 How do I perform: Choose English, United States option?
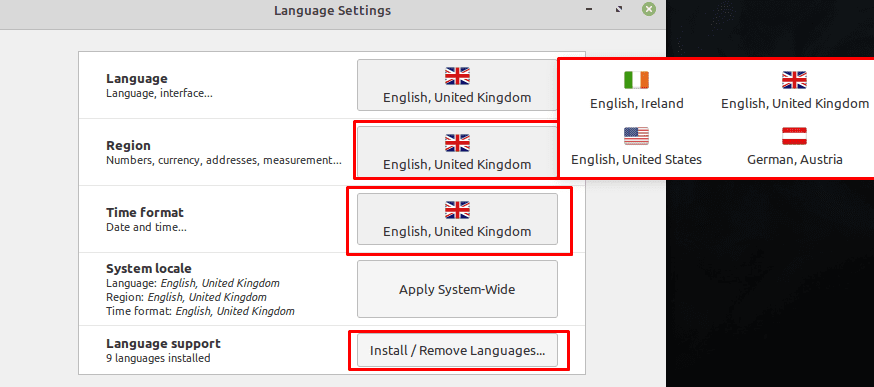click(637, 146)
